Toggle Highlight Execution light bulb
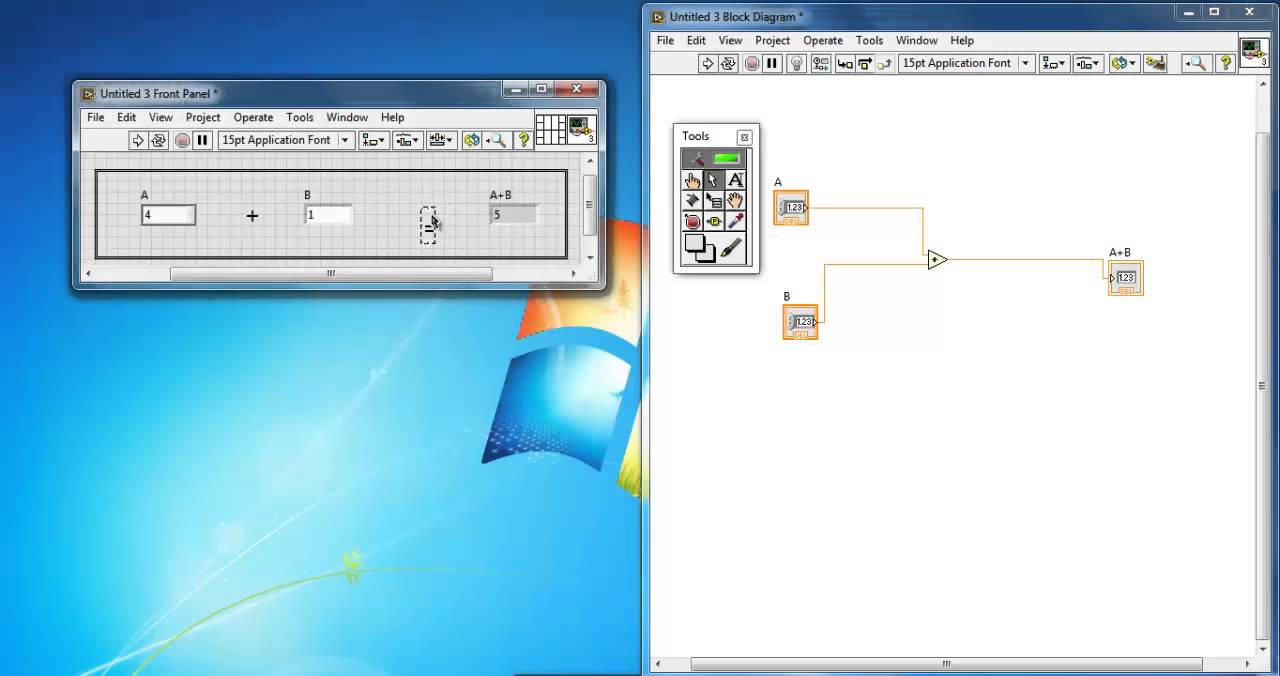This screenshot has width=1280, height=676. pyautogui.click(x=796, y=63)
